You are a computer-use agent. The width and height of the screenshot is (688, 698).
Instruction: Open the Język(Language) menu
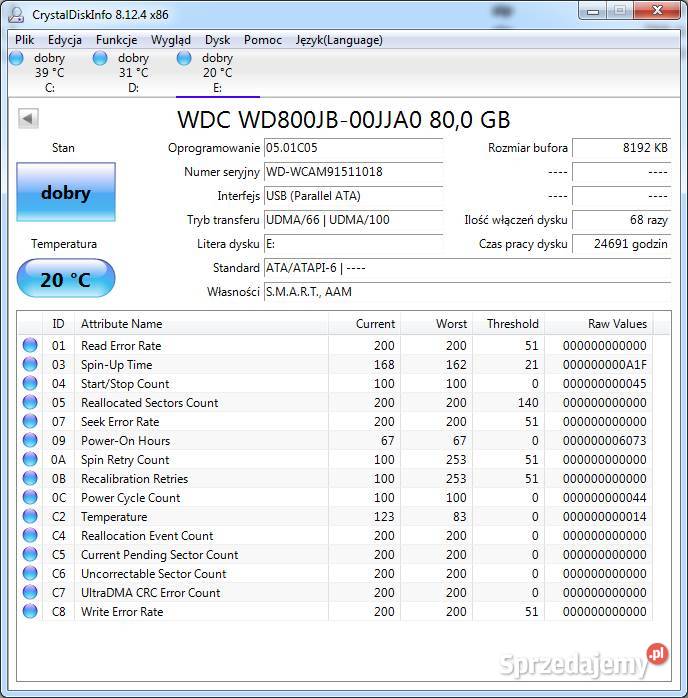coord(339,40)
